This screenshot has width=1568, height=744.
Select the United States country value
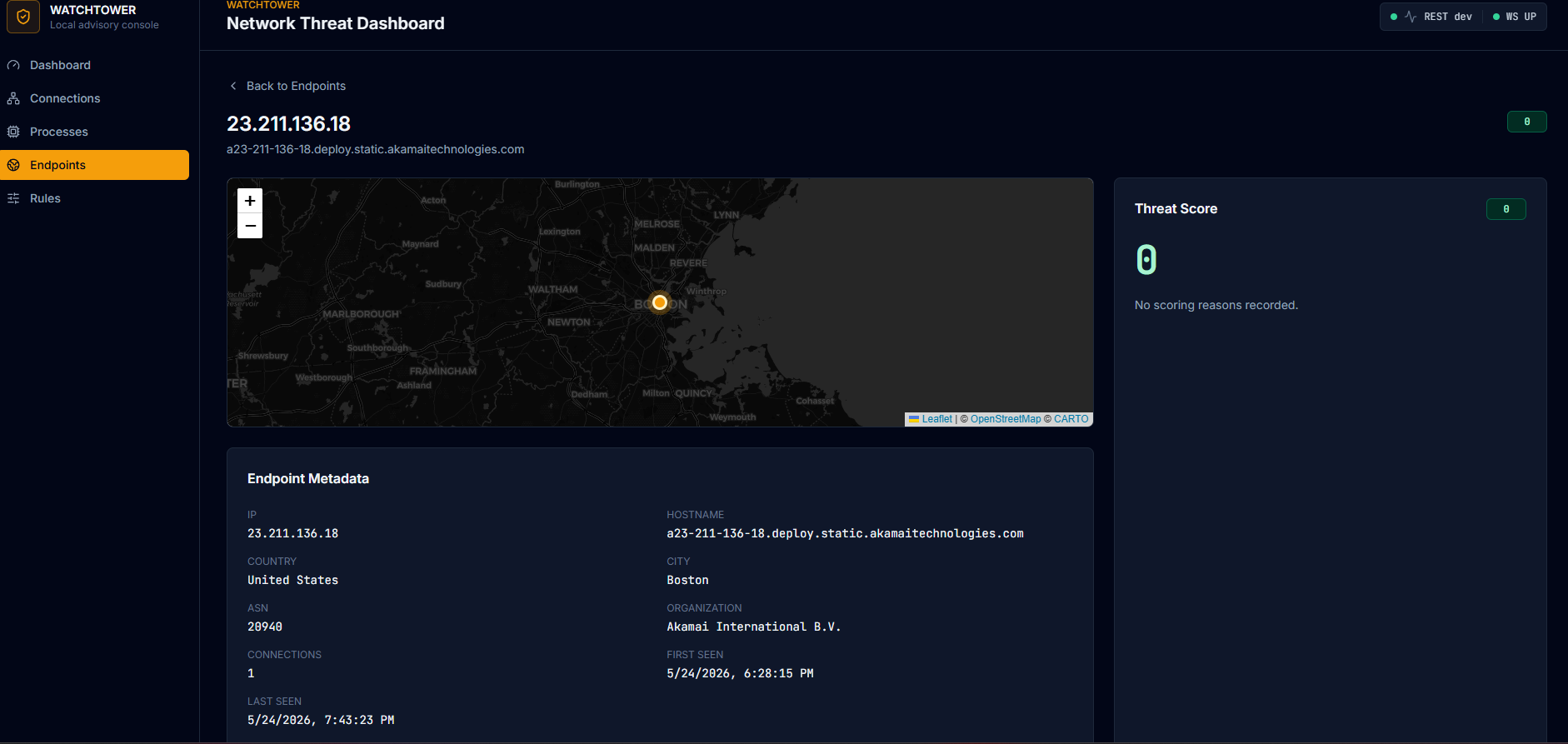coord(292,580)
